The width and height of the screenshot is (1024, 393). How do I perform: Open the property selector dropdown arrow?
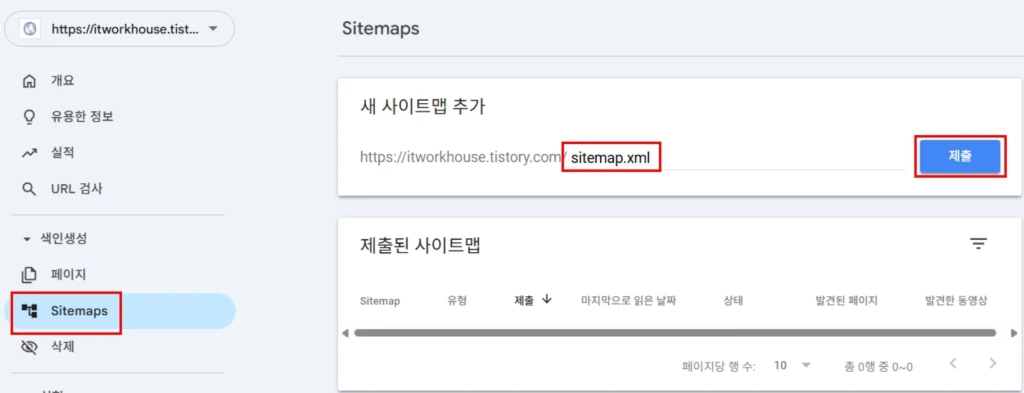pyautogui.click(x=212, y=29)
